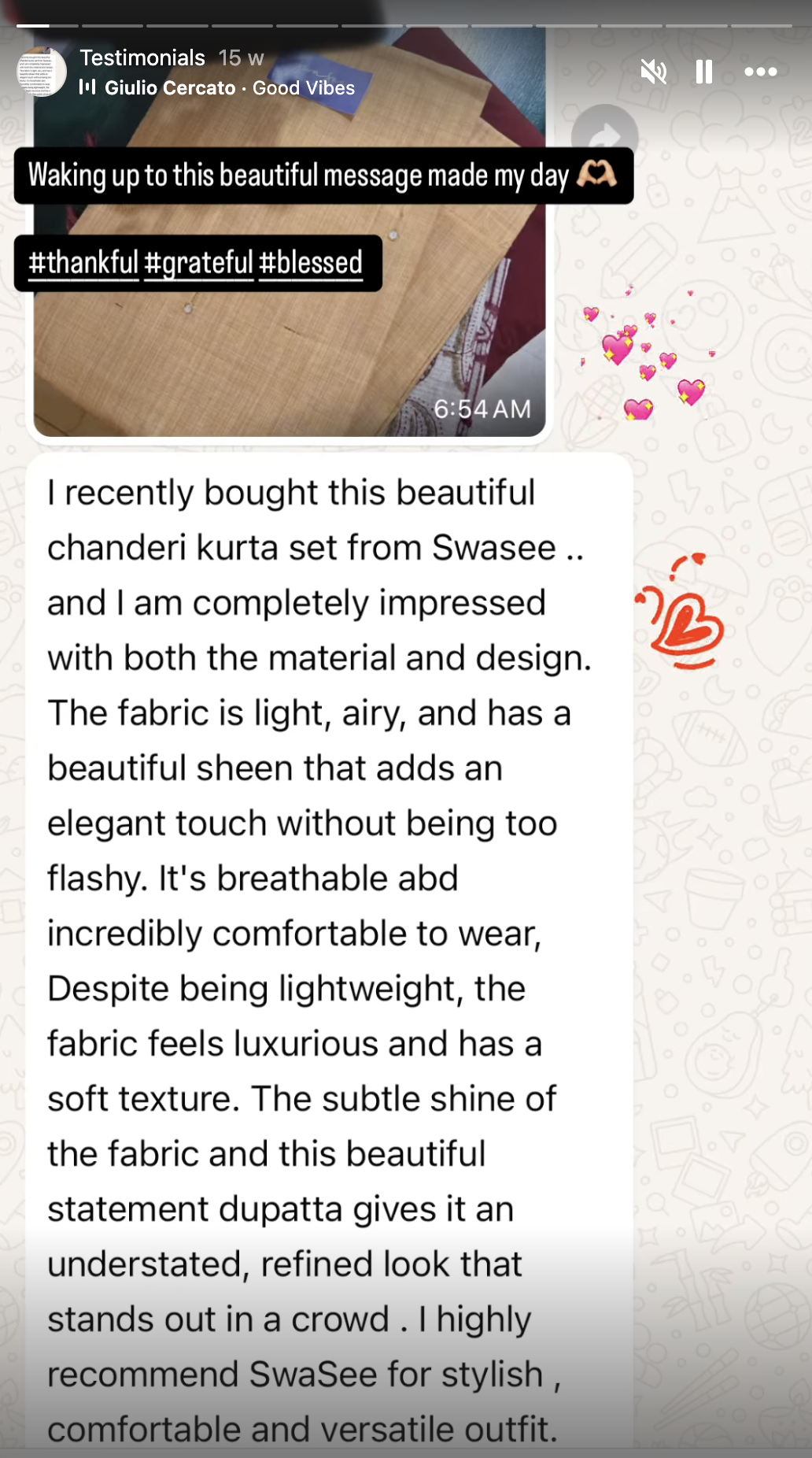Tap the chanderi kurta review message

tap(329, 953)
